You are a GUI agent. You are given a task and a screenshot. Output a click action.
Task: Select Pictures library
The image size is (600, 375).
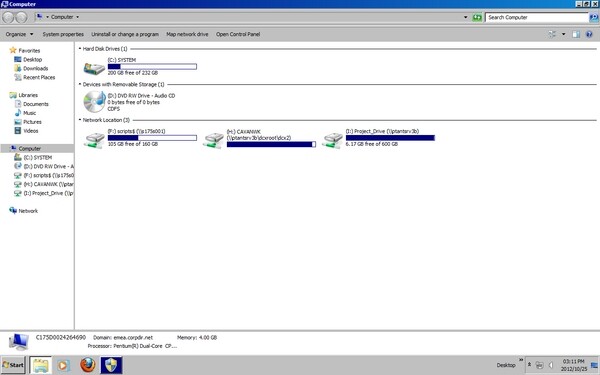pos(32,122)
